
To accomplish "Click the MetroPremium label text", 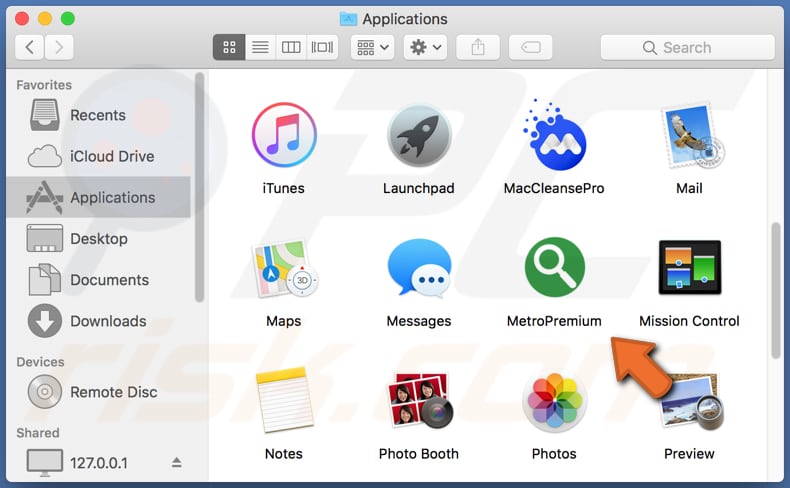I will [x=554, y=321].
